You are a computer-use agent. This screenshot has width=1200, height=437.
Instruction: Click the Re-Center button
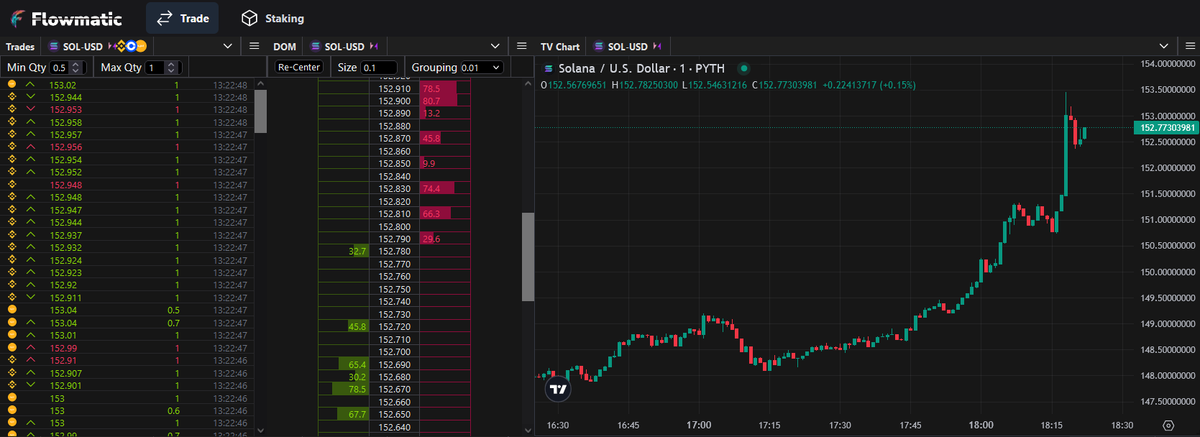[x=299, y=67]
